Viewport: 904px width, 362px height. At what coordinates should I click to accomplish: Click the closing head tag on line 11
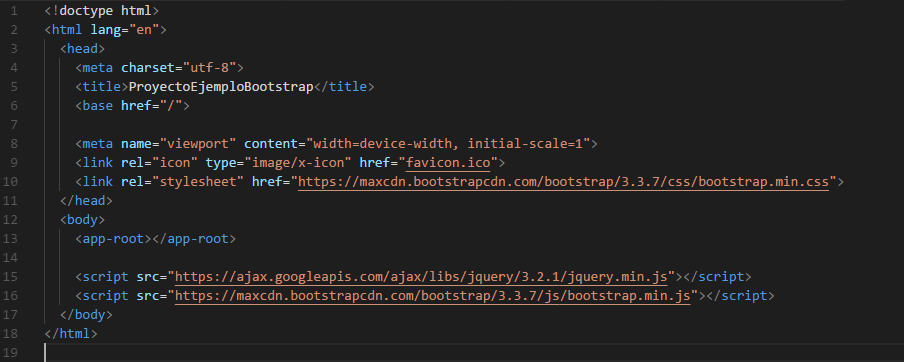pos(86,201)
